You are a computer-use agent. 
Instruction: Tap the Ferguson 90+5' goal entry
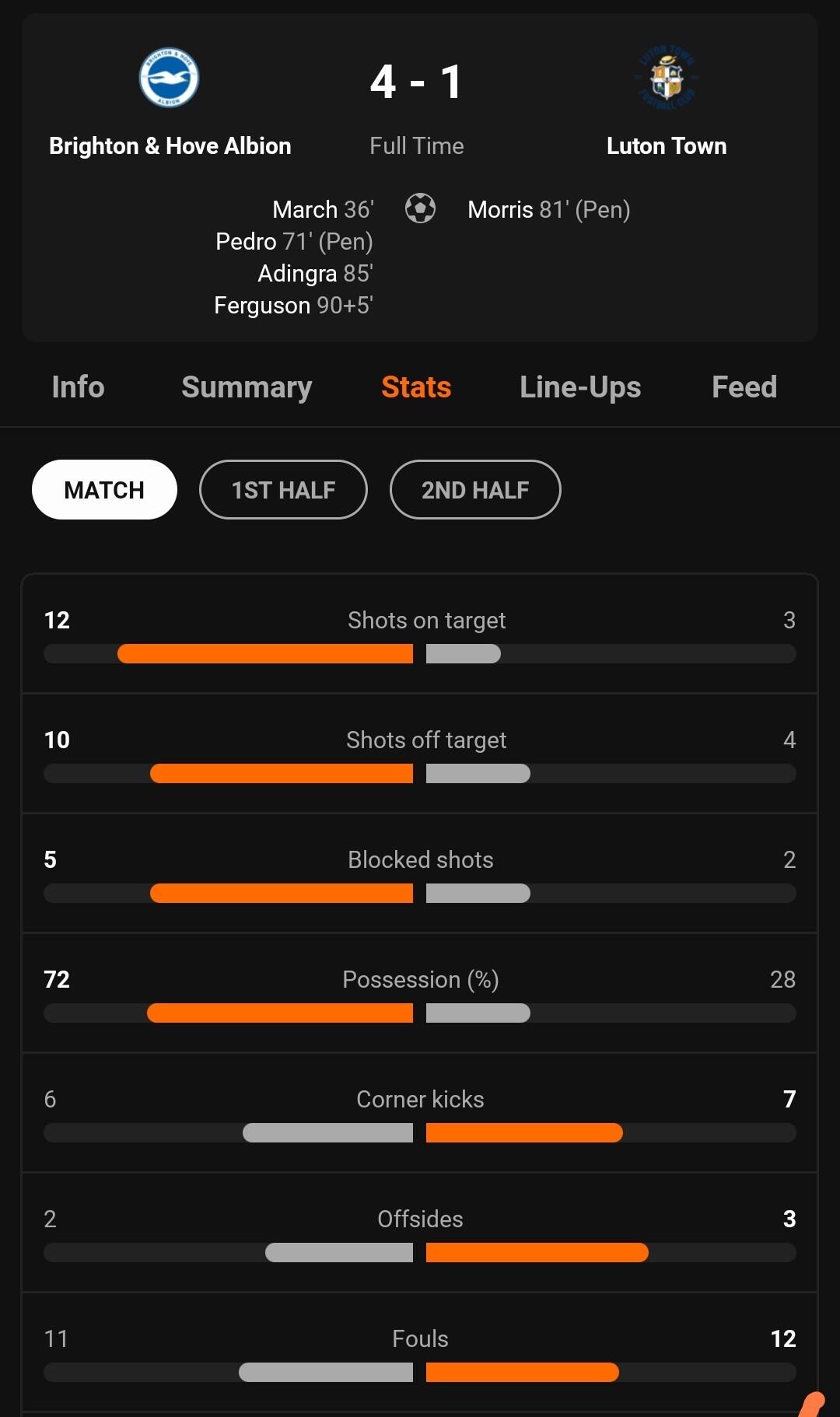pos(293,306)
